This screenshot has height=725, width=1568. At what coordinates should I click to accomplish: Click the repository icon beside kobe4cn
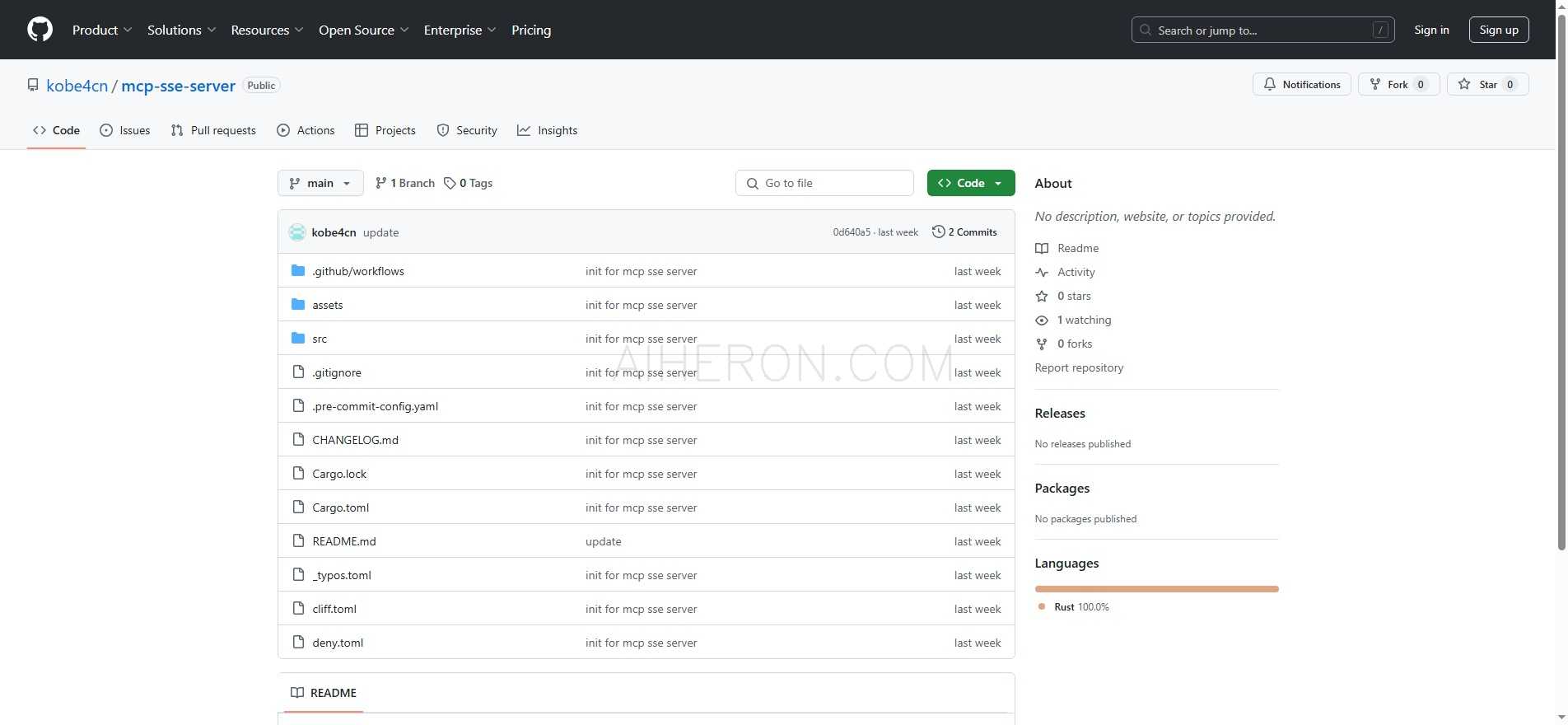33,85
